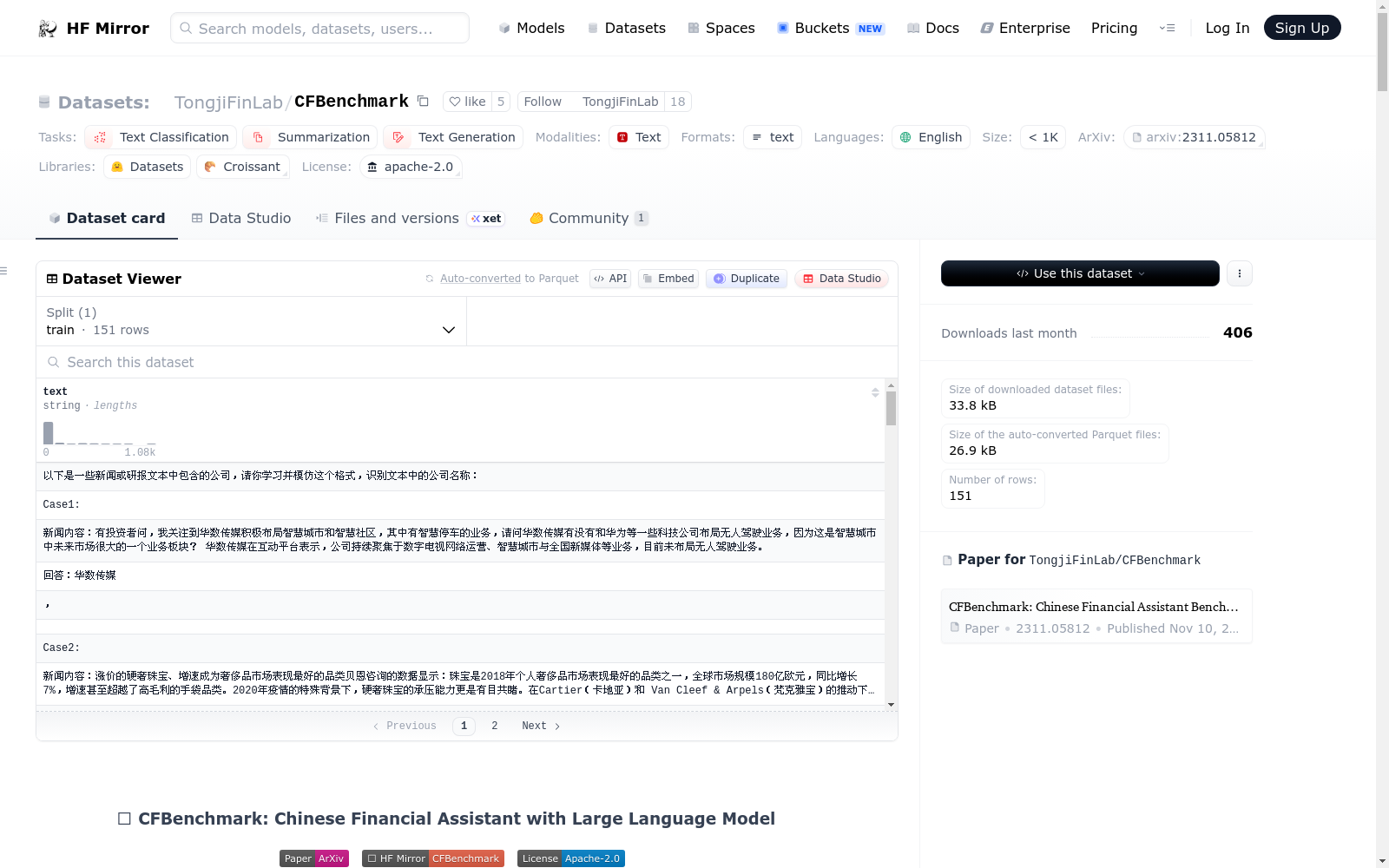1389x868 pixels.
Task: Open the more navigation menu icon
Action: pos(1167,28)
